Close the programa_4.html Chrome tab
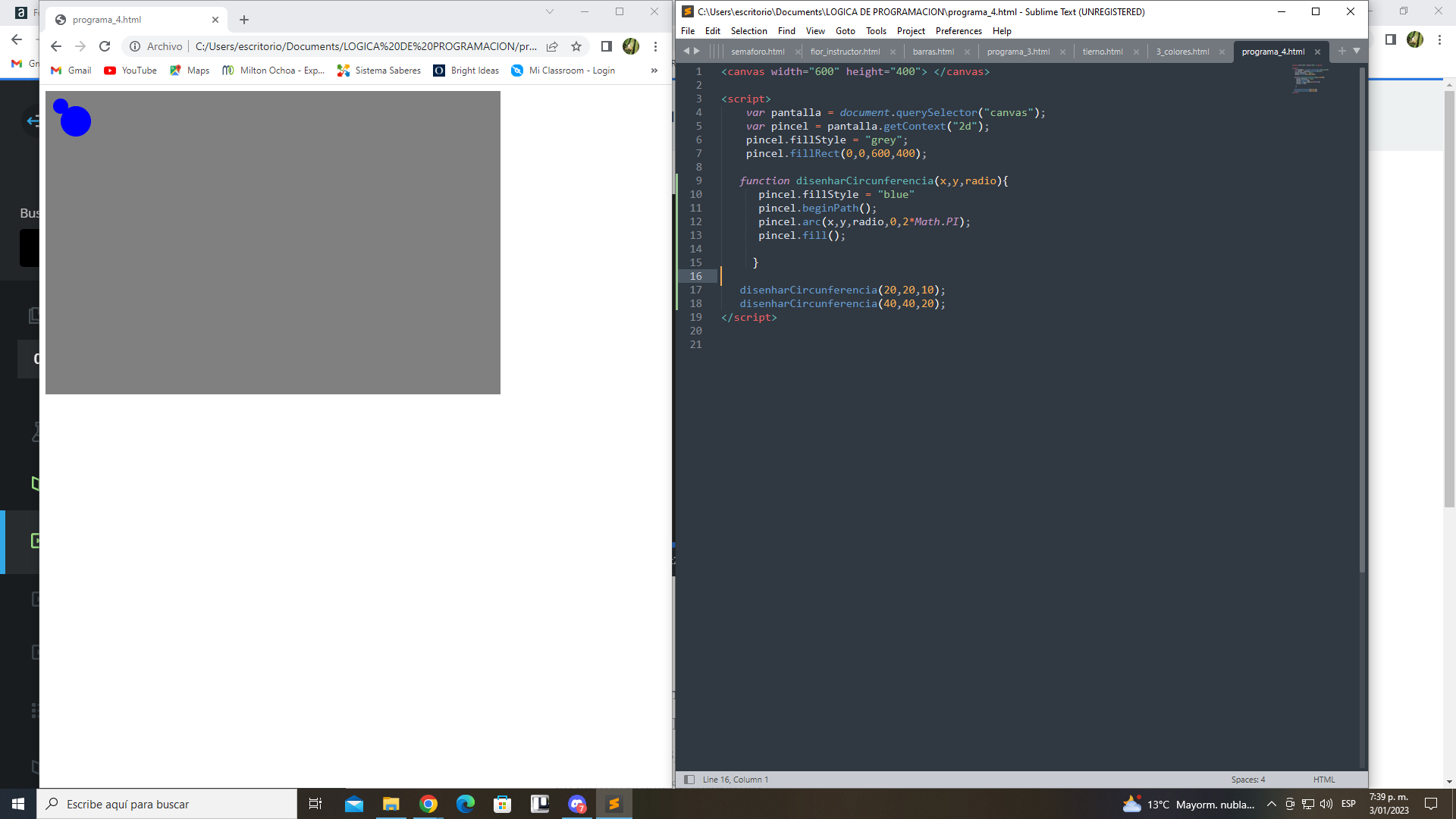This screenshot has height=819, width=1456. (x=215, y=20)
